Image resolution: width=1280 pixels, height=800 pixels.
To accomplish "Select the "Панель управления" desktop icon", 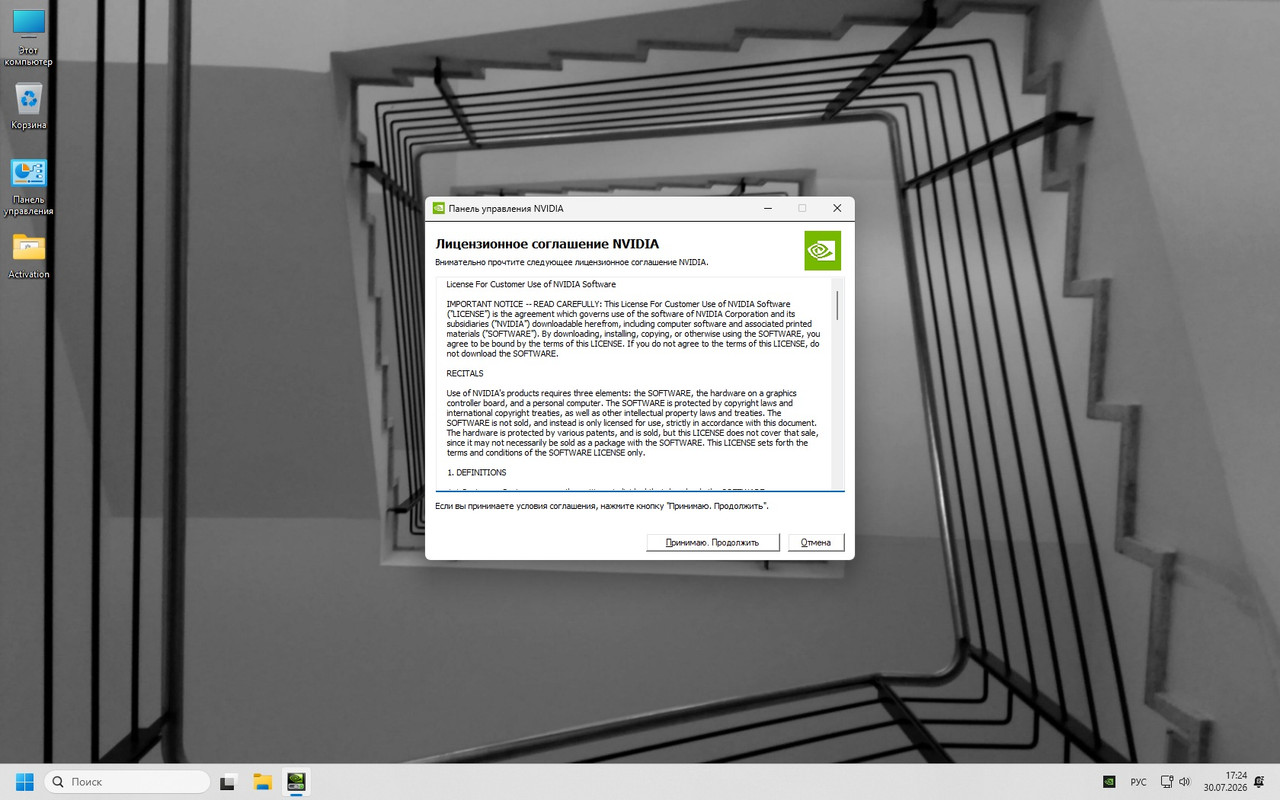I will click(x=28, y=187).
